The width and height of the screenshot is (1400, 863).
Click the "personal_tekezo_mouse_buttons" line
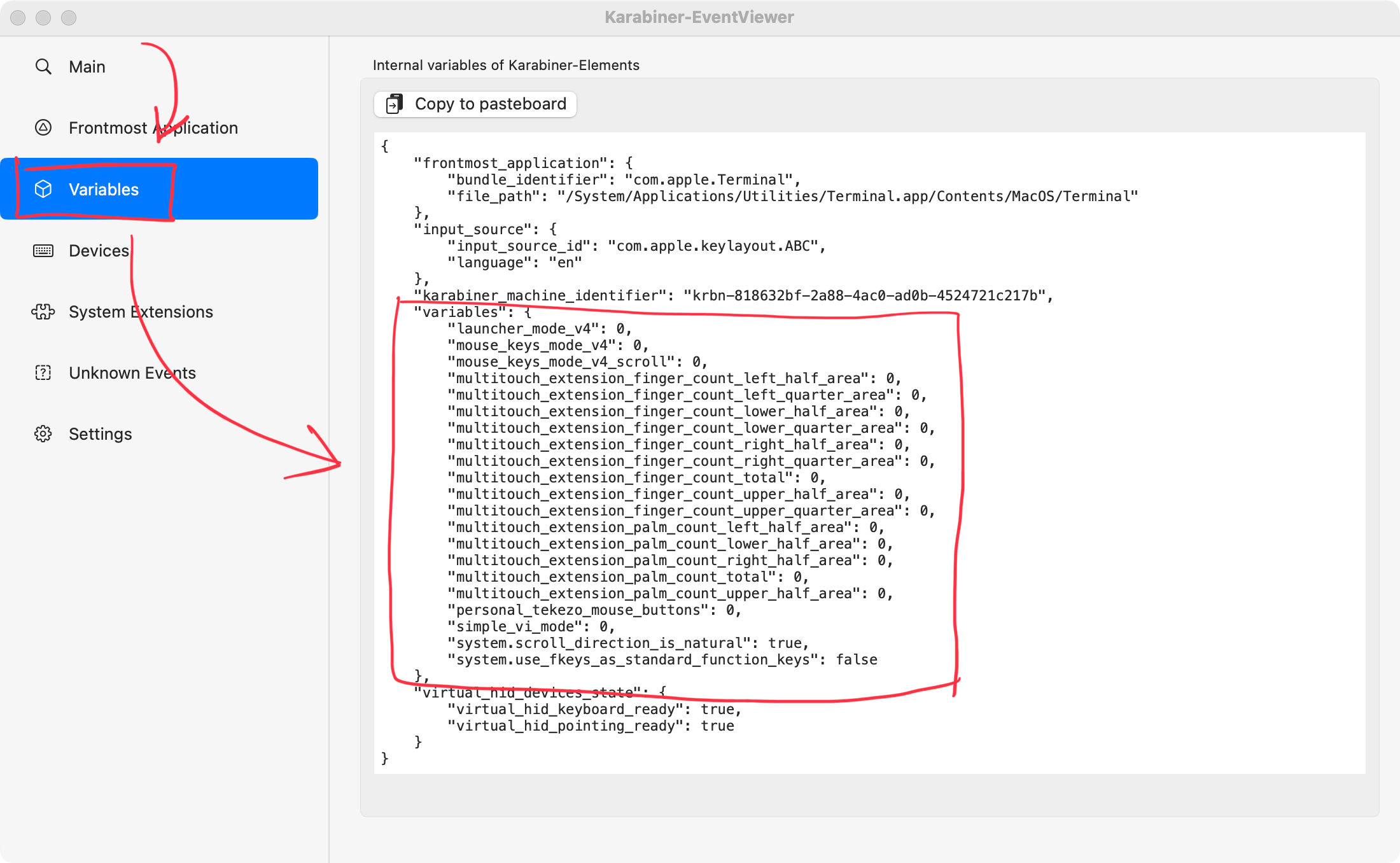594,610
